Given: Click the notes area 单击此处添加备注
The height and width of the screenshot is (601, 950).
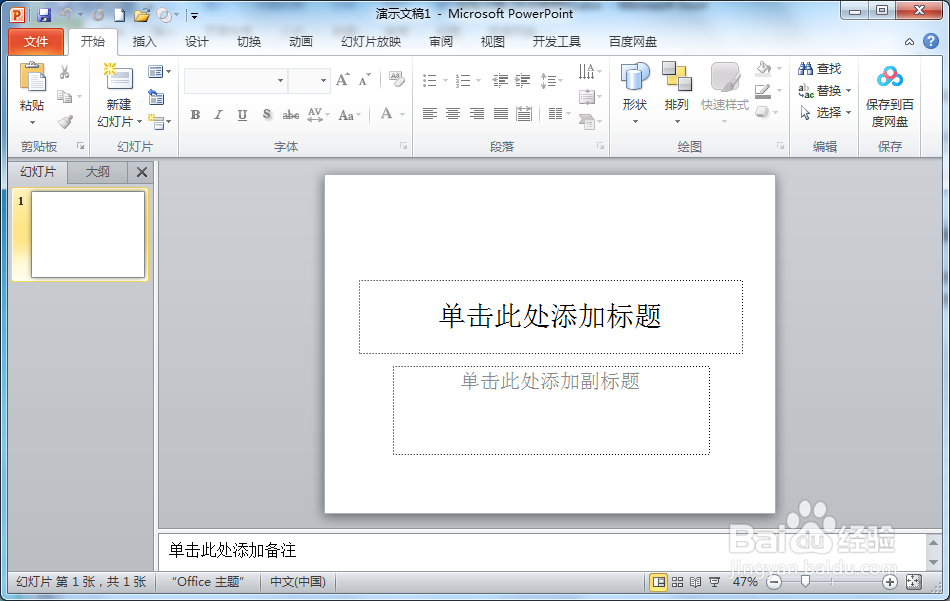Looking at the screenshot, I should click(x=542, y=550).
